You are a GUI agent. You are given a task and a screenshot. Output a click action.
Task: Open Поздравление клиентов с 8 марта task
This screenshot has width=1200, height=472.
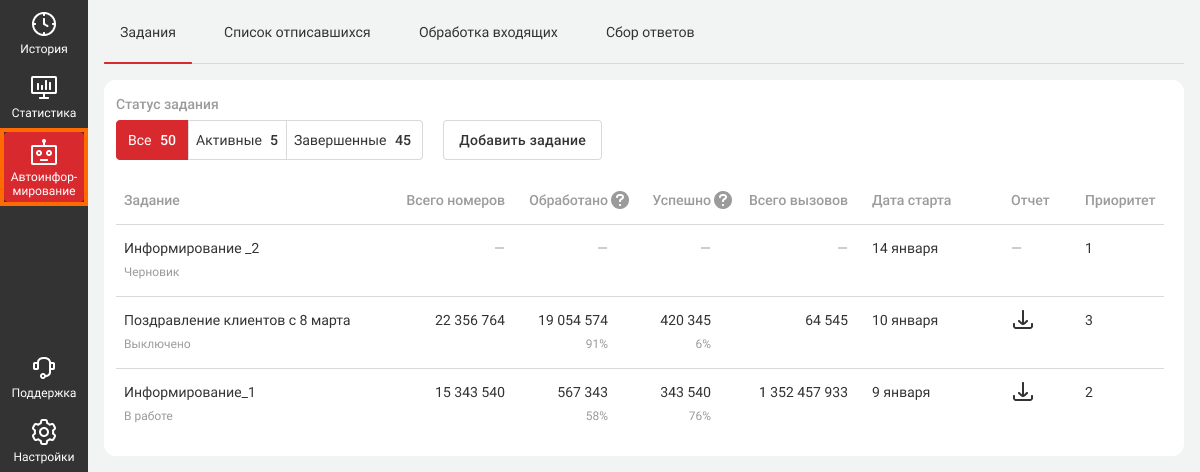pos(237,321)
